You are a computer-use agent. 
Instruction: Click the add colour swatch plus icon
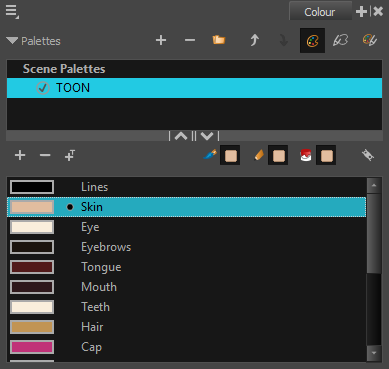pyautogui.click(x=20, y=155)
